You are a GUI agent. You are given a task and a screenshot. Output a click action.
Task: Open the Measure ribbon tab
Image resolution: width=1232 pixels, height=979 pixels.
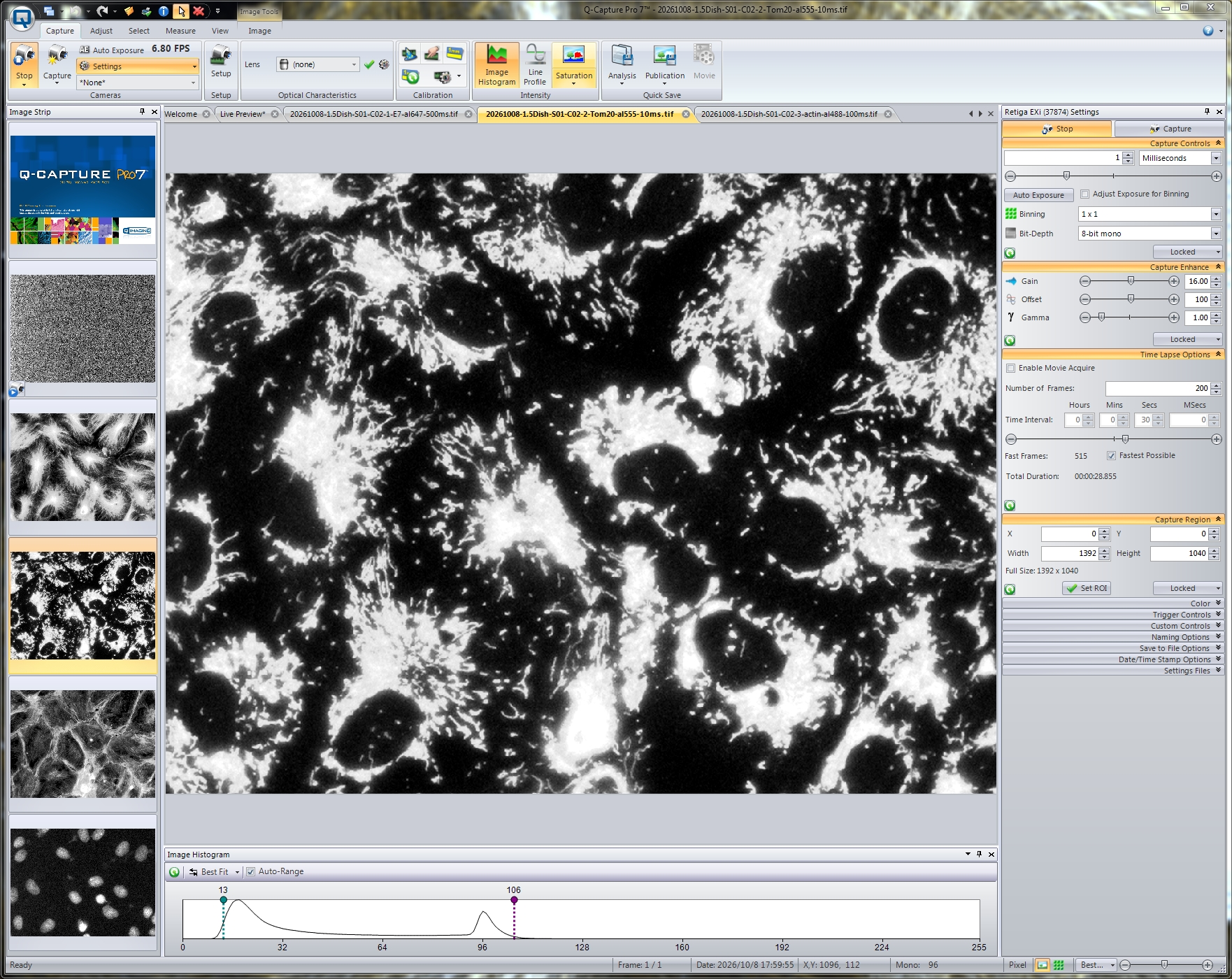180,31
